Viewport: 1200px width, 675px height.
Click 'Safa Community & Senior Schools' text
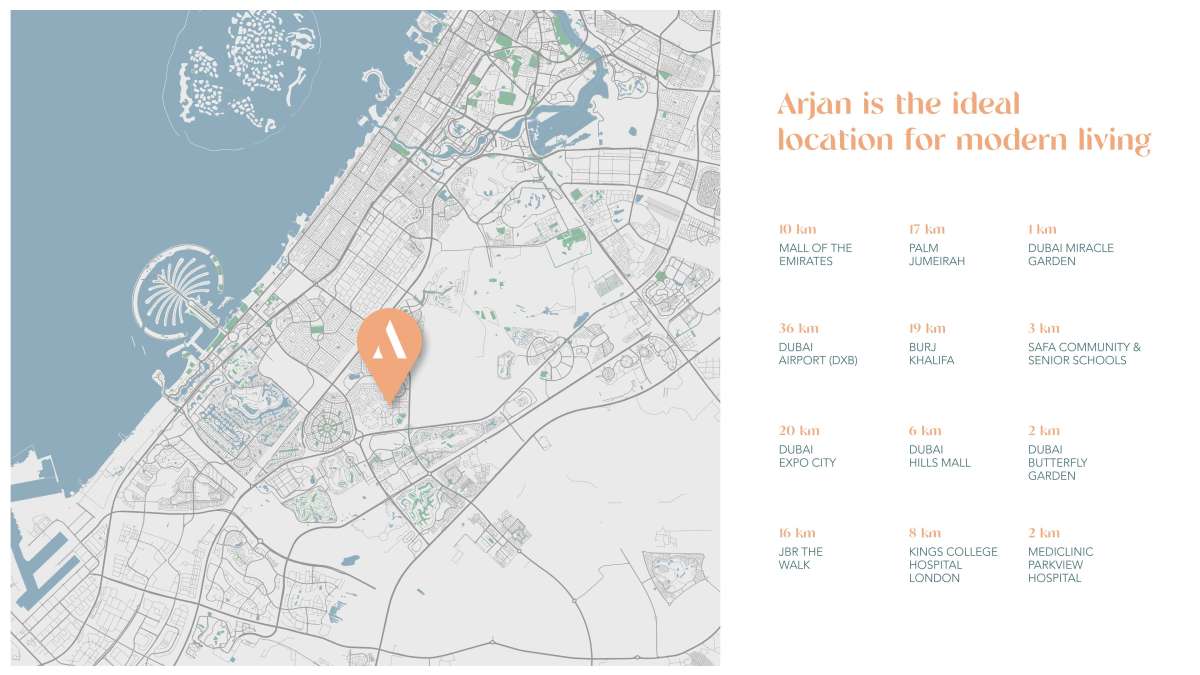(1084, 353)
